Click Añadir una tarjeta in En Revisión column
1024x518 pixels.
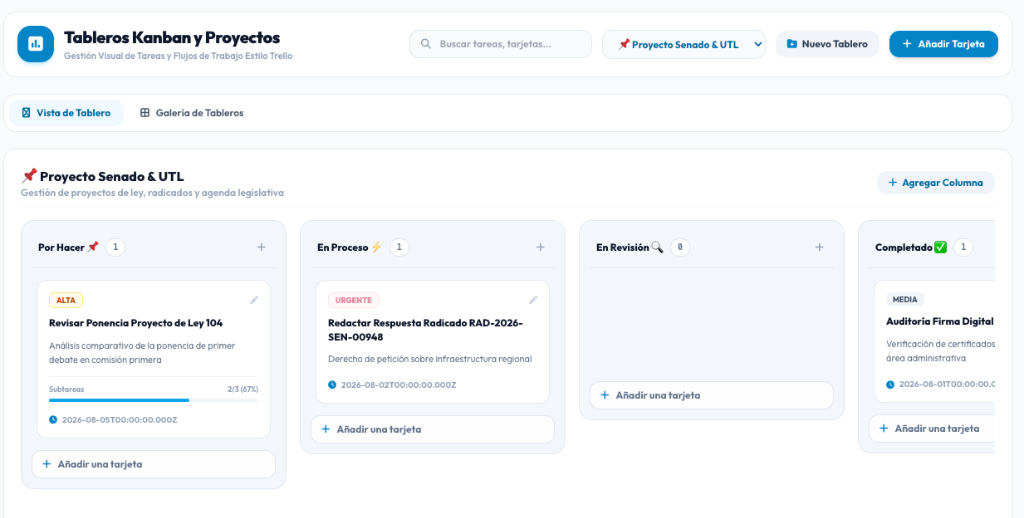[711, 395]
